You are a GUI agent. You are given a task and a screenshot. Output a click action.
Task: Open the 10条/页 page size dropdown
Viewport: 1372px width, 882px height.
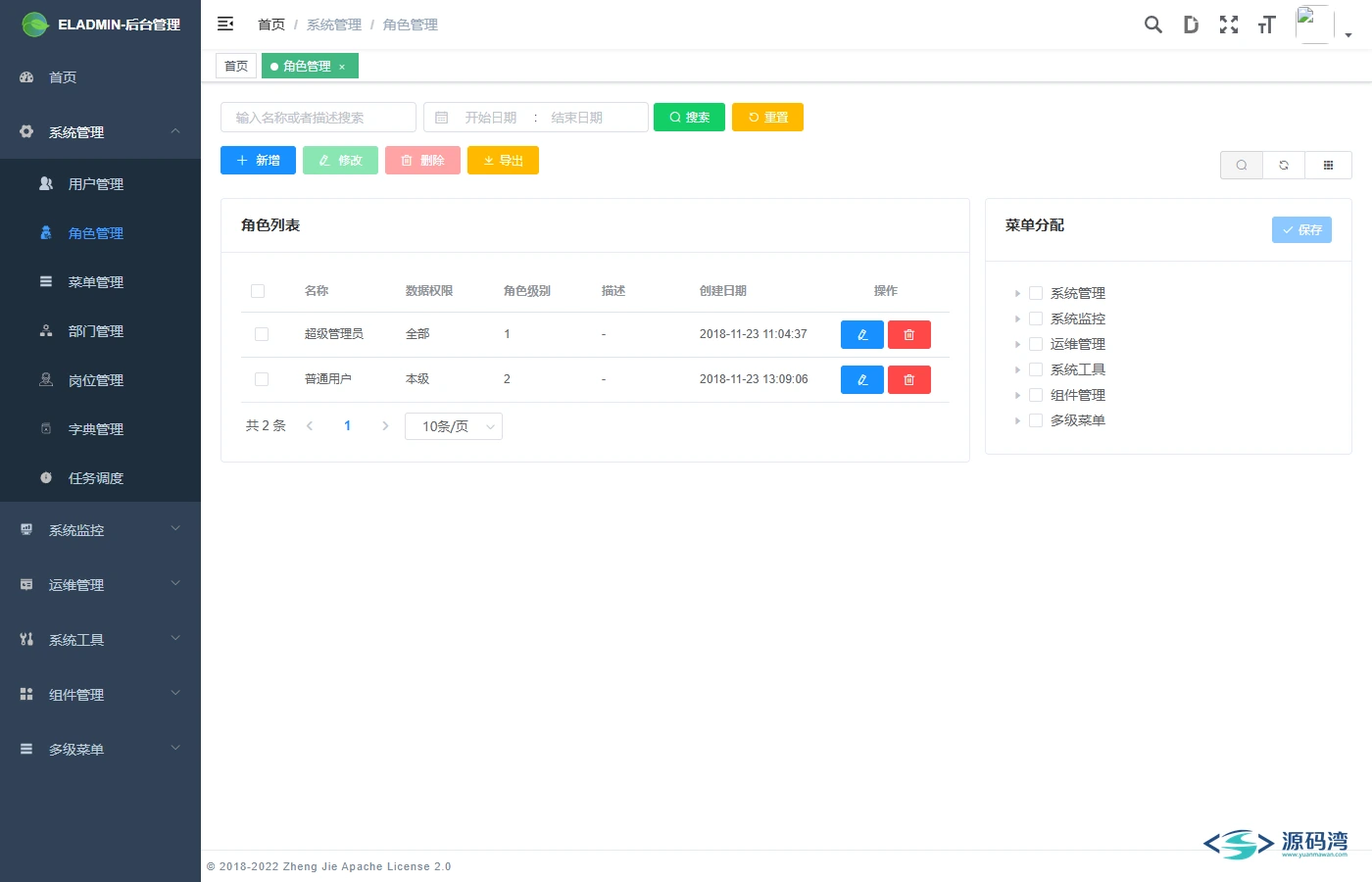point(454,426)
